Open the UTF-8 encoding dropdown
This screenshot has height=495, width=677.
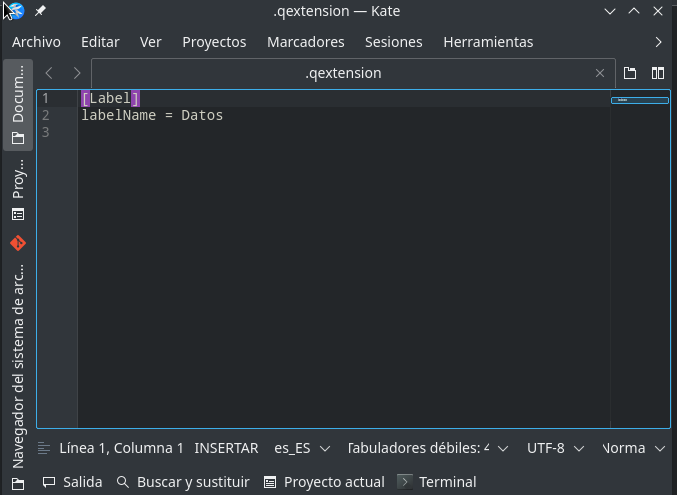click(x=555, y=448)
